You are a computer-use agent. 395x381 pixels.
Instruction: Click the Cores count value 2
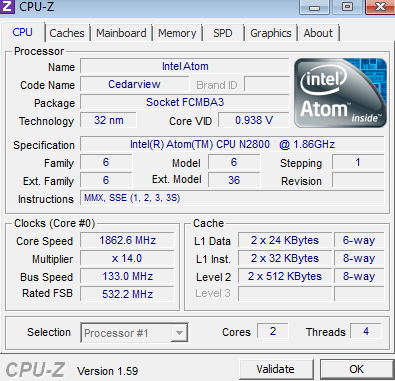[x=273, y=331]
